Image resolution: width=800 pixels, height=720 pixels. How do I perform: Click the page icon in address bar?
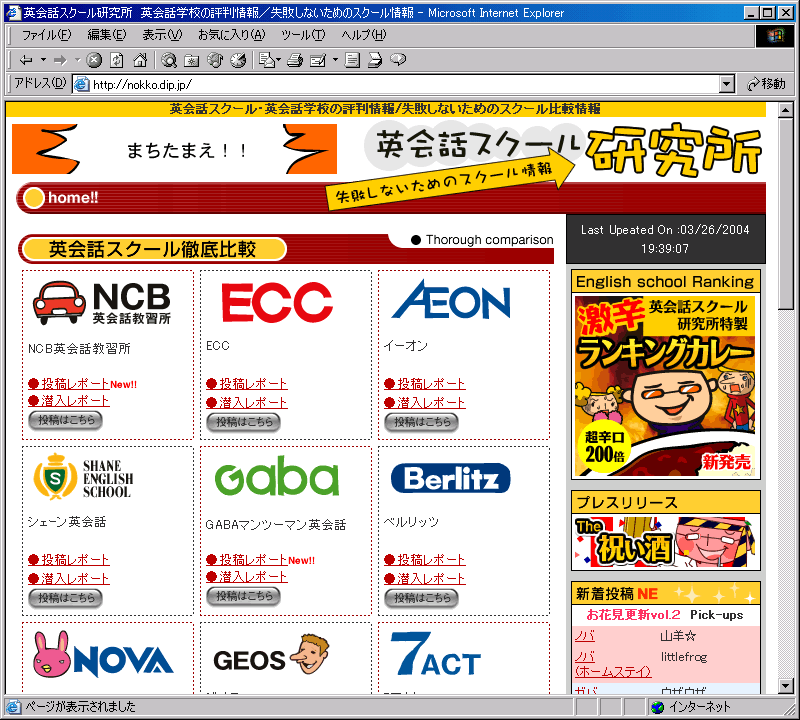point(82,84)
